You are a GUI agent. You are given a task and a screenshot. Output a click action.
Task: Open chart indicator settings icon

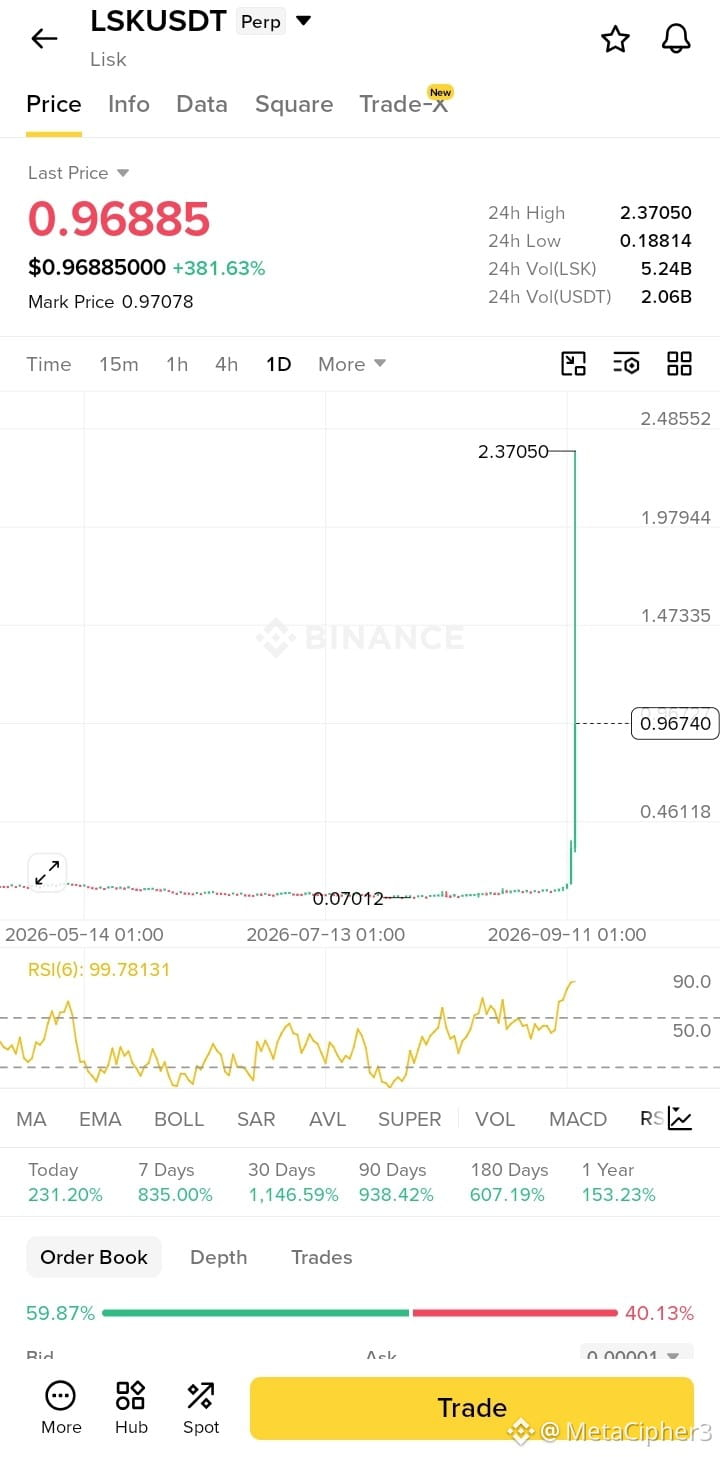pyautogui.click(x=626, y=364)
